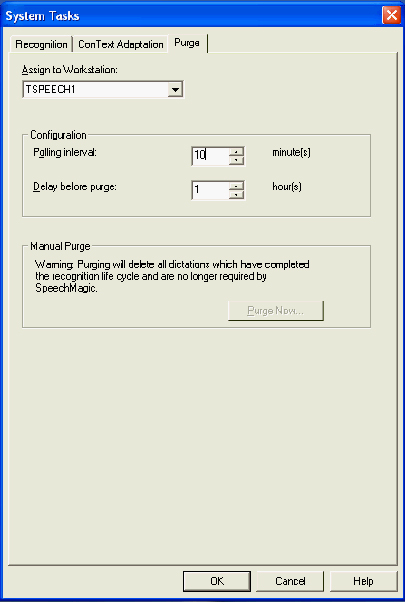405x602 pixels.
Task: Close the System Tasks window
Action: click(391, 15)
